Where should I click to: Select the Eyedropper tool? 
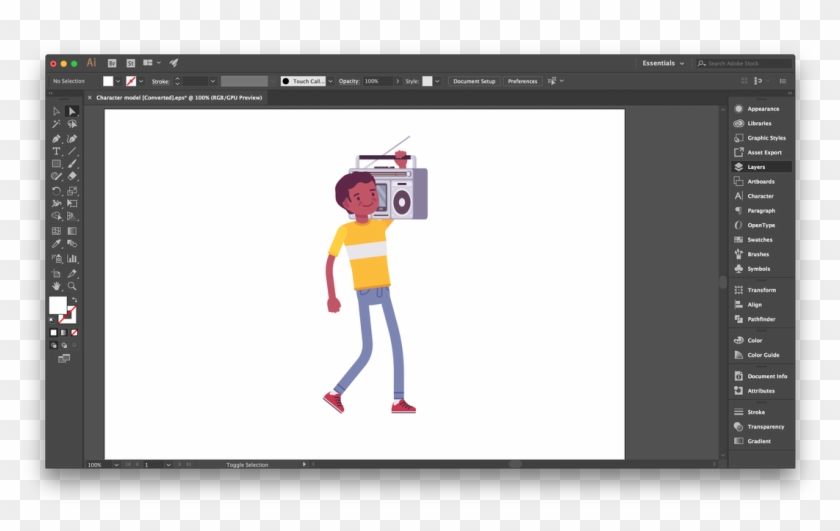(x=56, y=244)
